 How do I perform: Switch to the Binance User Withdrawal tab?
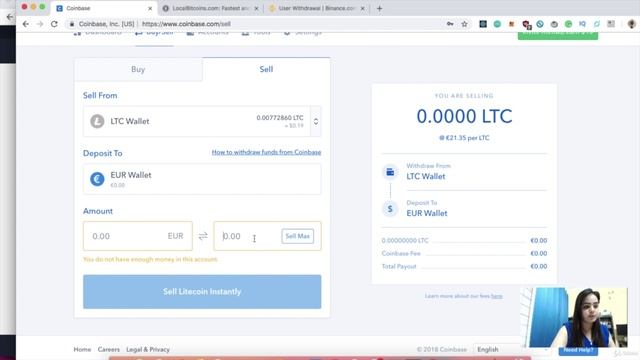point(316,8)
